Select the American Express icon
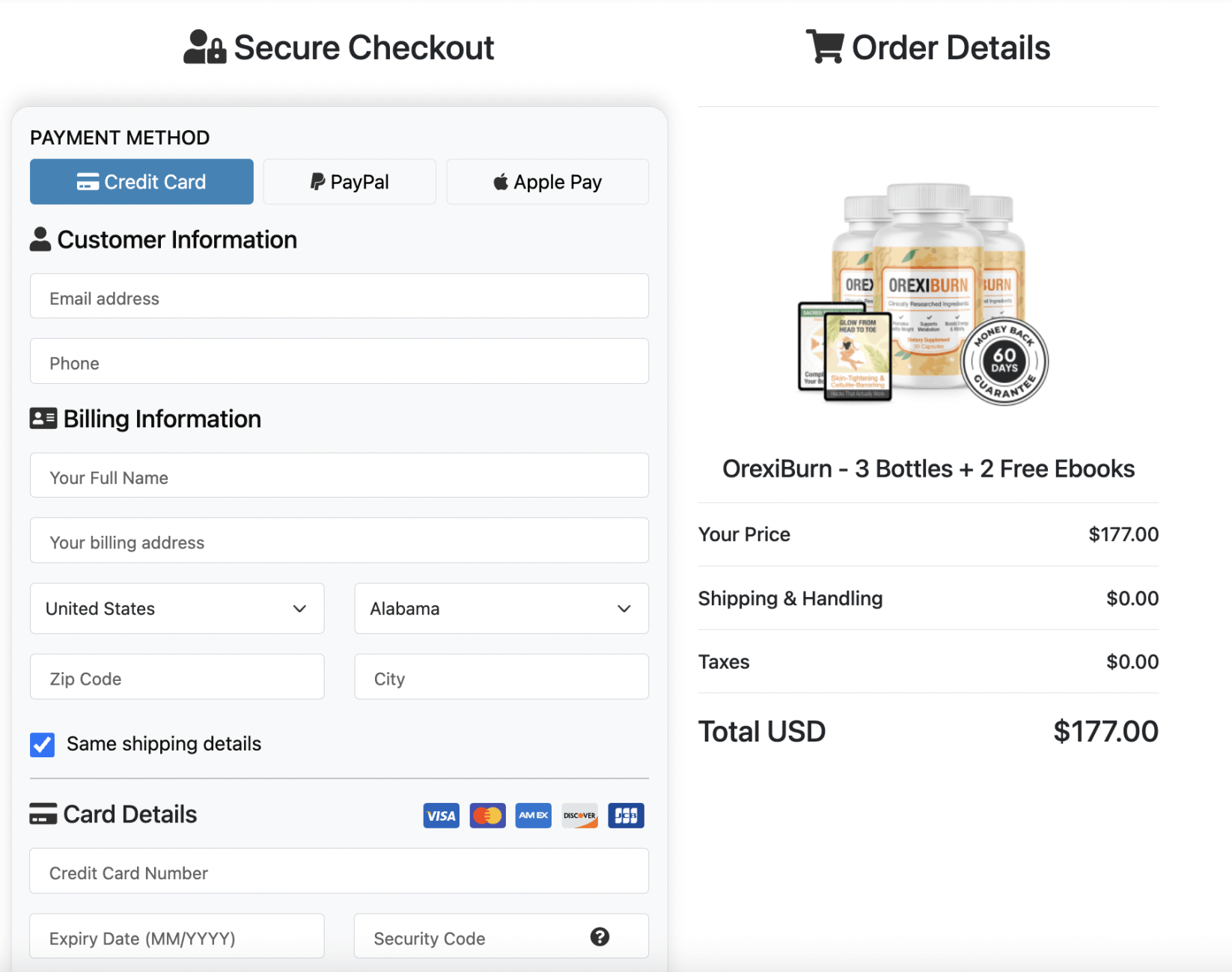 [x=533, y=816]
